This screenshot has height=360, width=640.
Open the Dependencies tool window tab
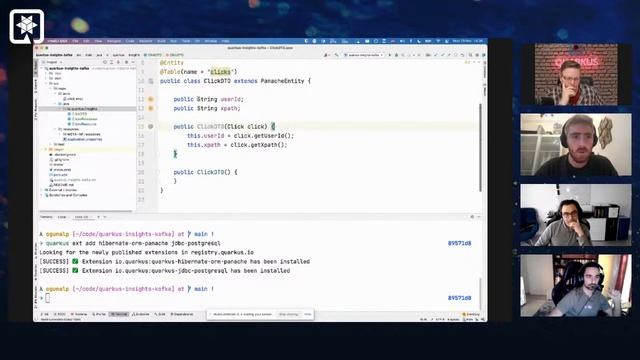[182, 314]
